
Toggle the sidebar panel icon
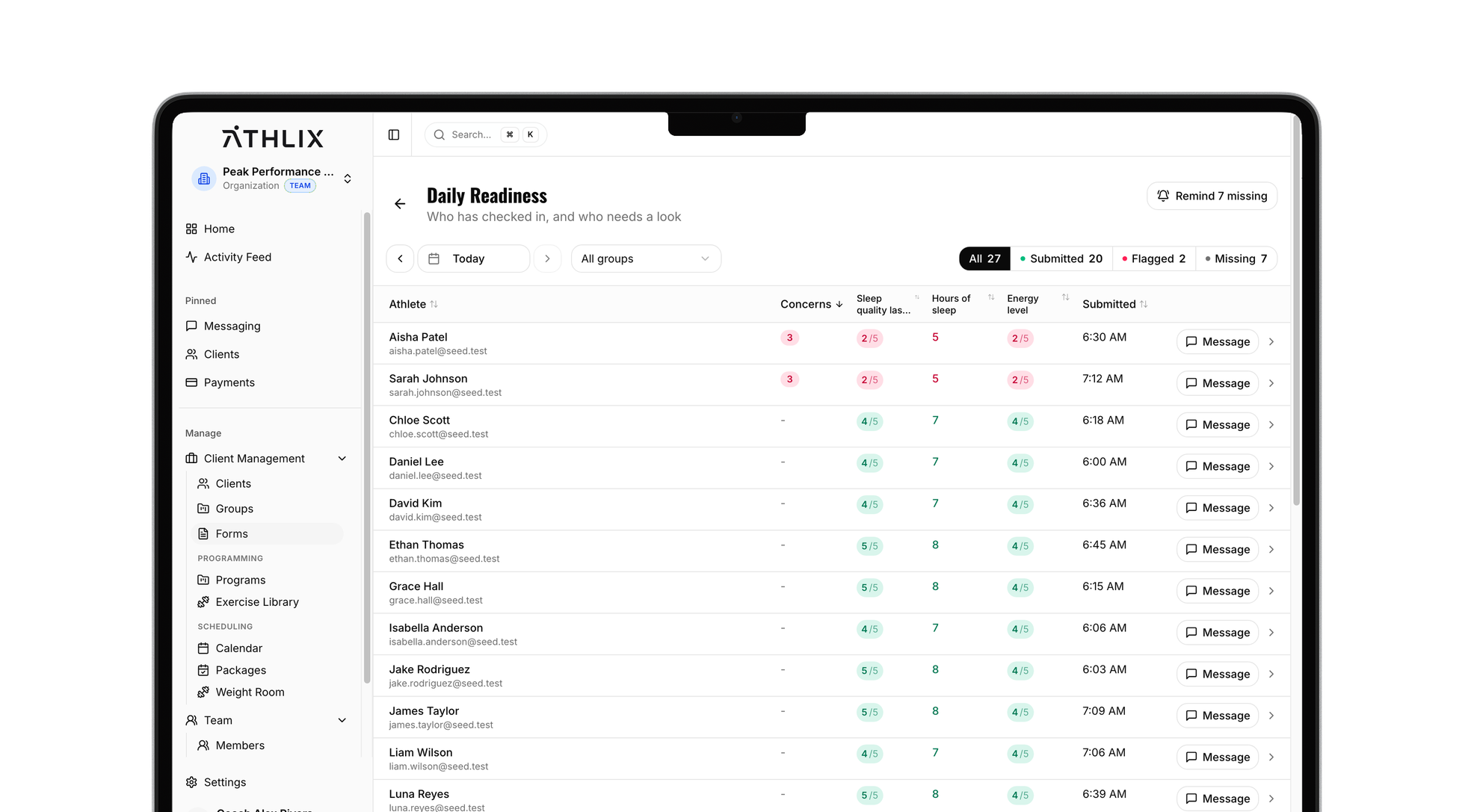tap(394, 134)
